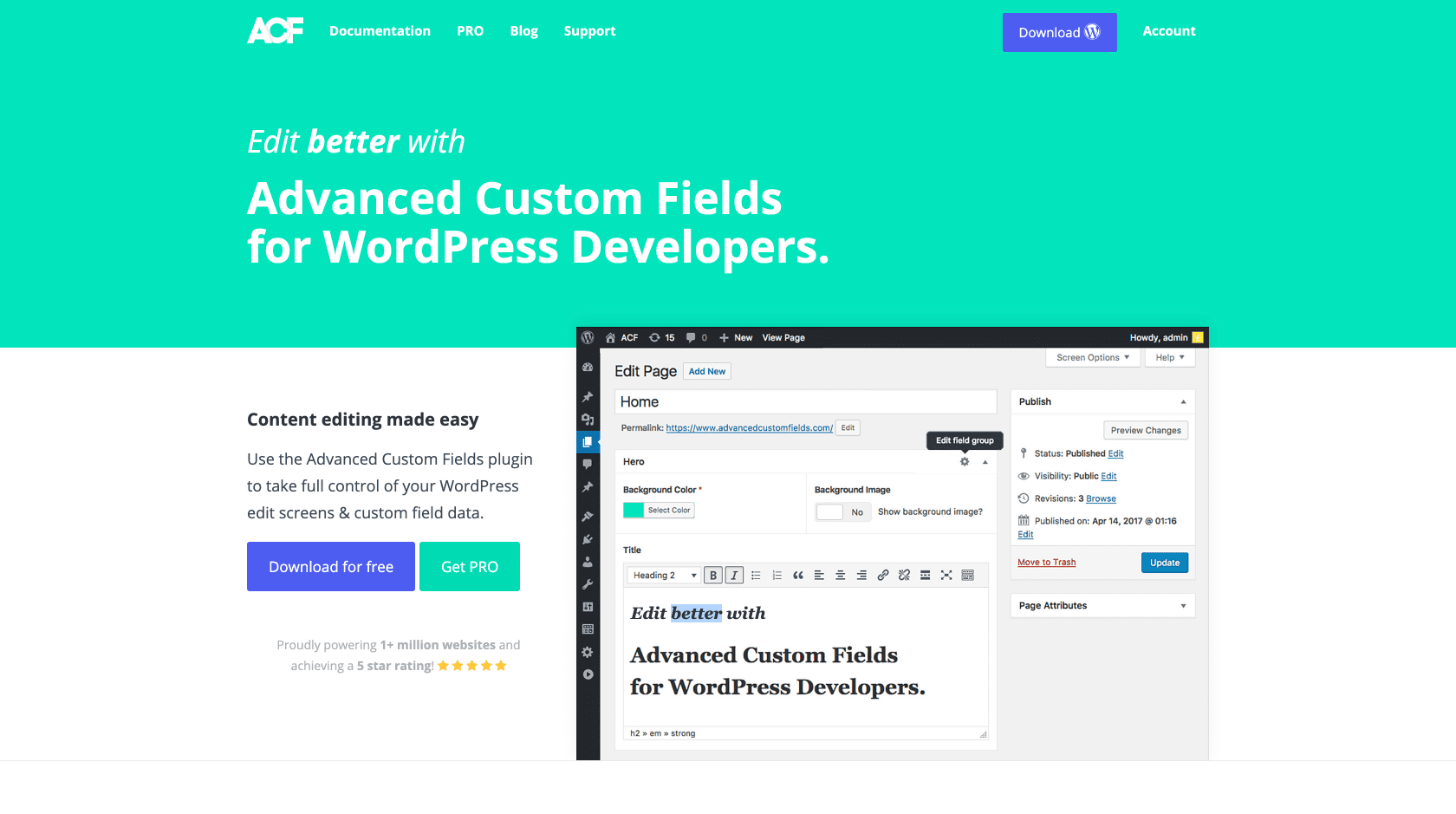Viewport: 1456px width, 814px height.
Task: Expand Page Attributes panel arrow
Action: click(x=1183, y=606)
